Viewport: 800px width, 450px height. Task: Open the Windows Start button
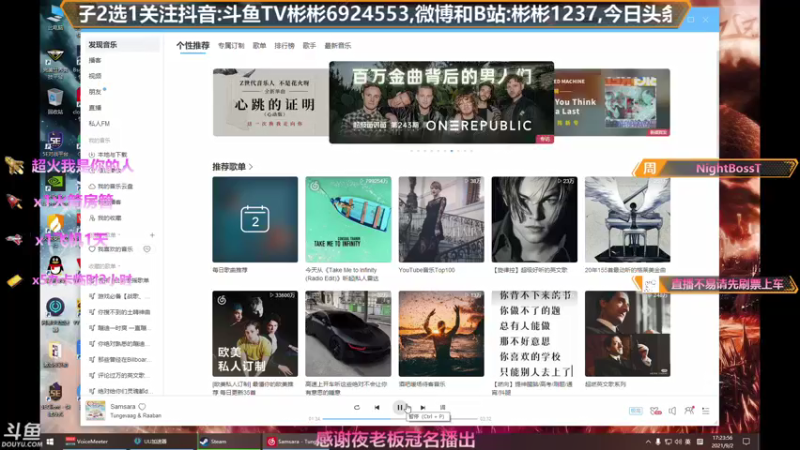pyautogui.click(x=50, y=441)
